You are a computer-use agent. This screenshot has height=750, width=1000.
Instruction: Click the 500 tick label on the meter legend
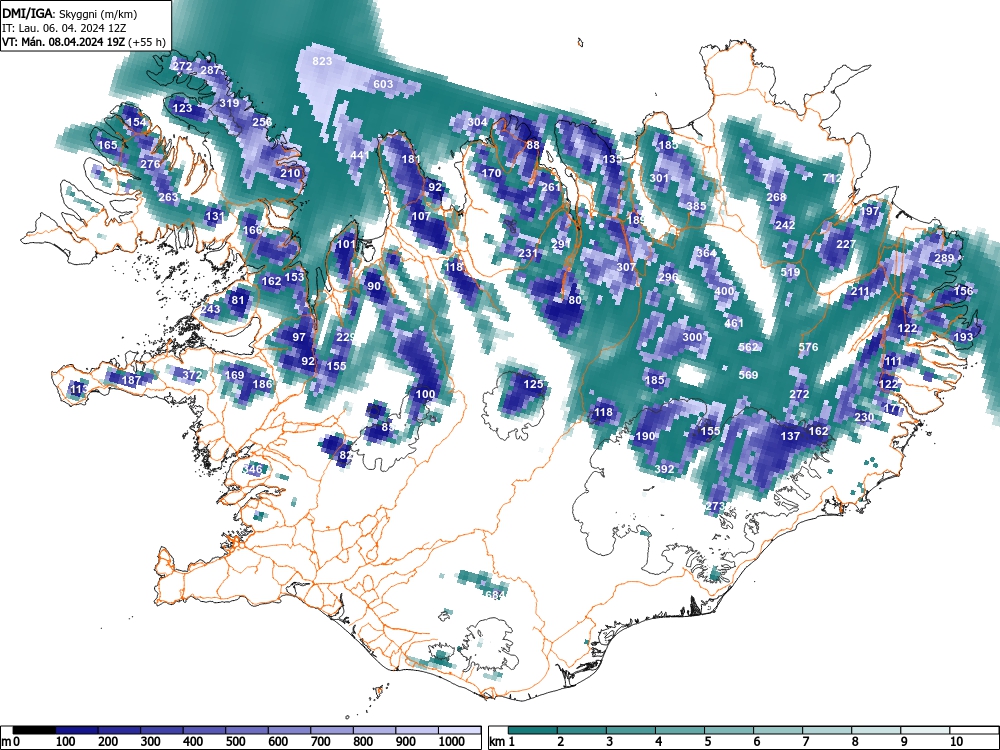click(x=235, y=742)
